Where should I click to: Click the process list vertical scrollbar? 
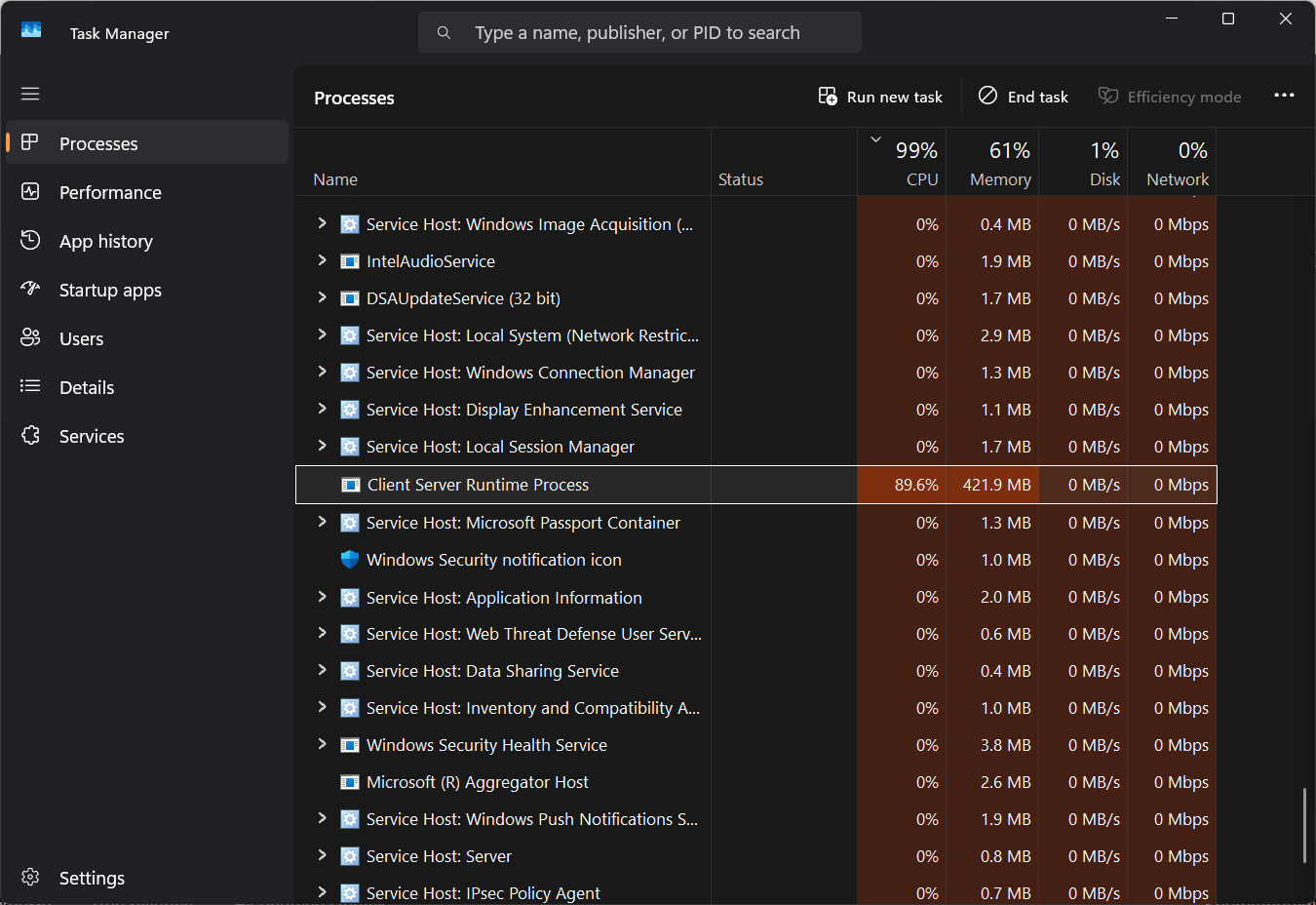click(x=1304, y=824)
